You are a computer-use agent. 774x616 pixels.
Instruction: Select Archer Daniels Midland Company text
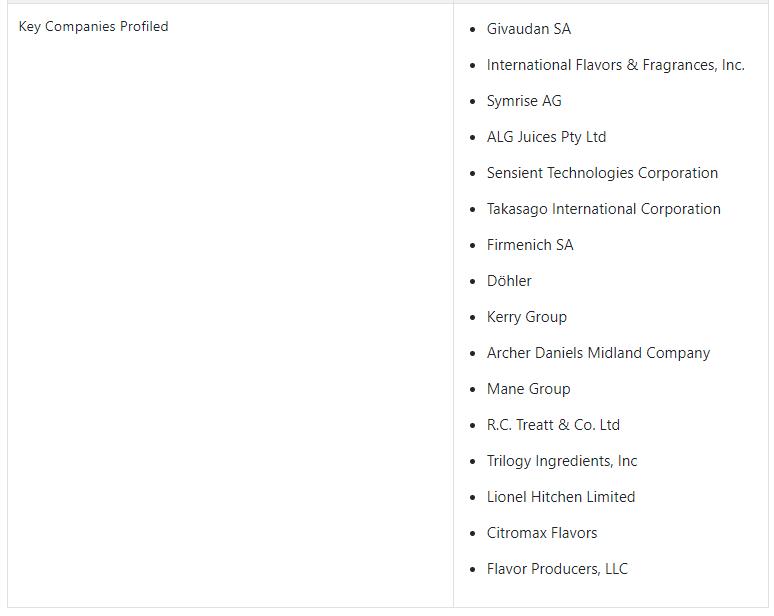click(598, 353)
